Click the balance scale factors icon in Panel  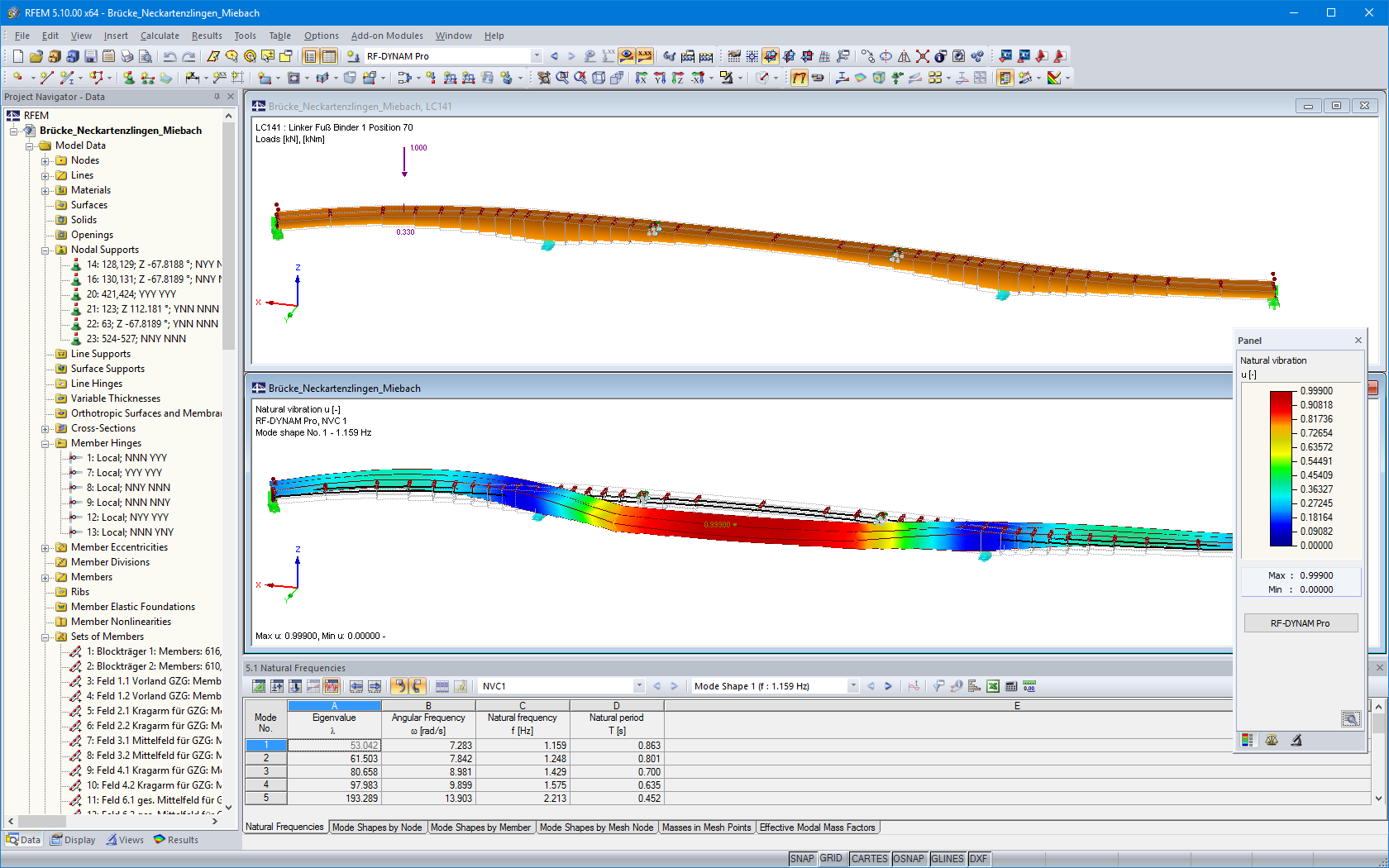point(1272,741)
